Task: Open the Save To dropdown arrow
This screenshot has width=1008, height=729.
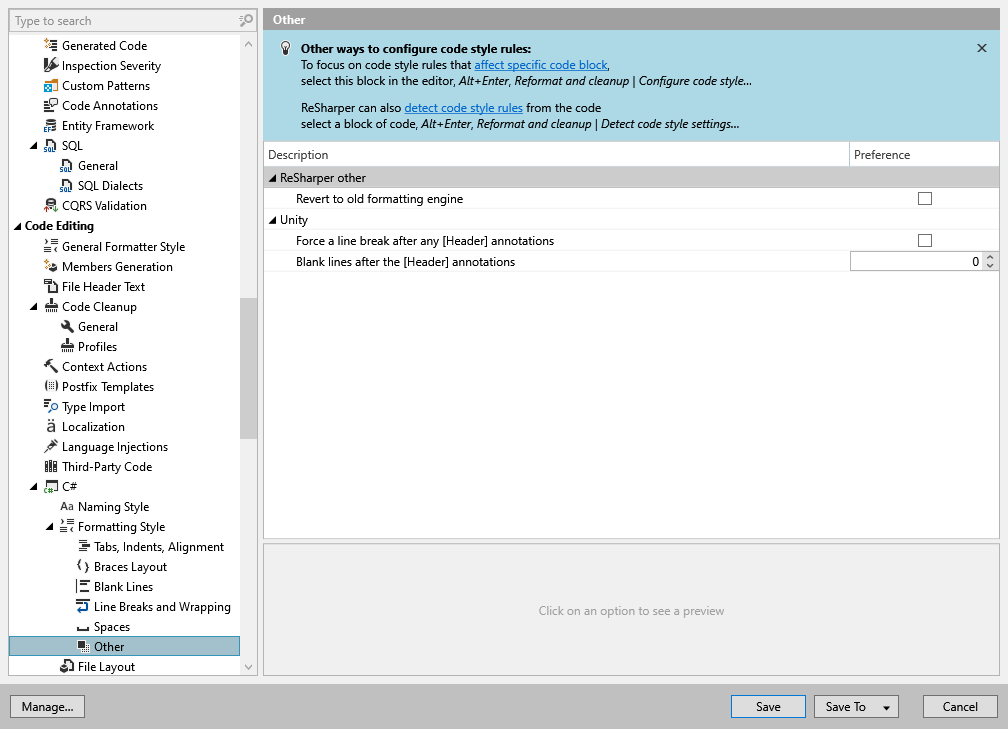Action: click(886, 707)
